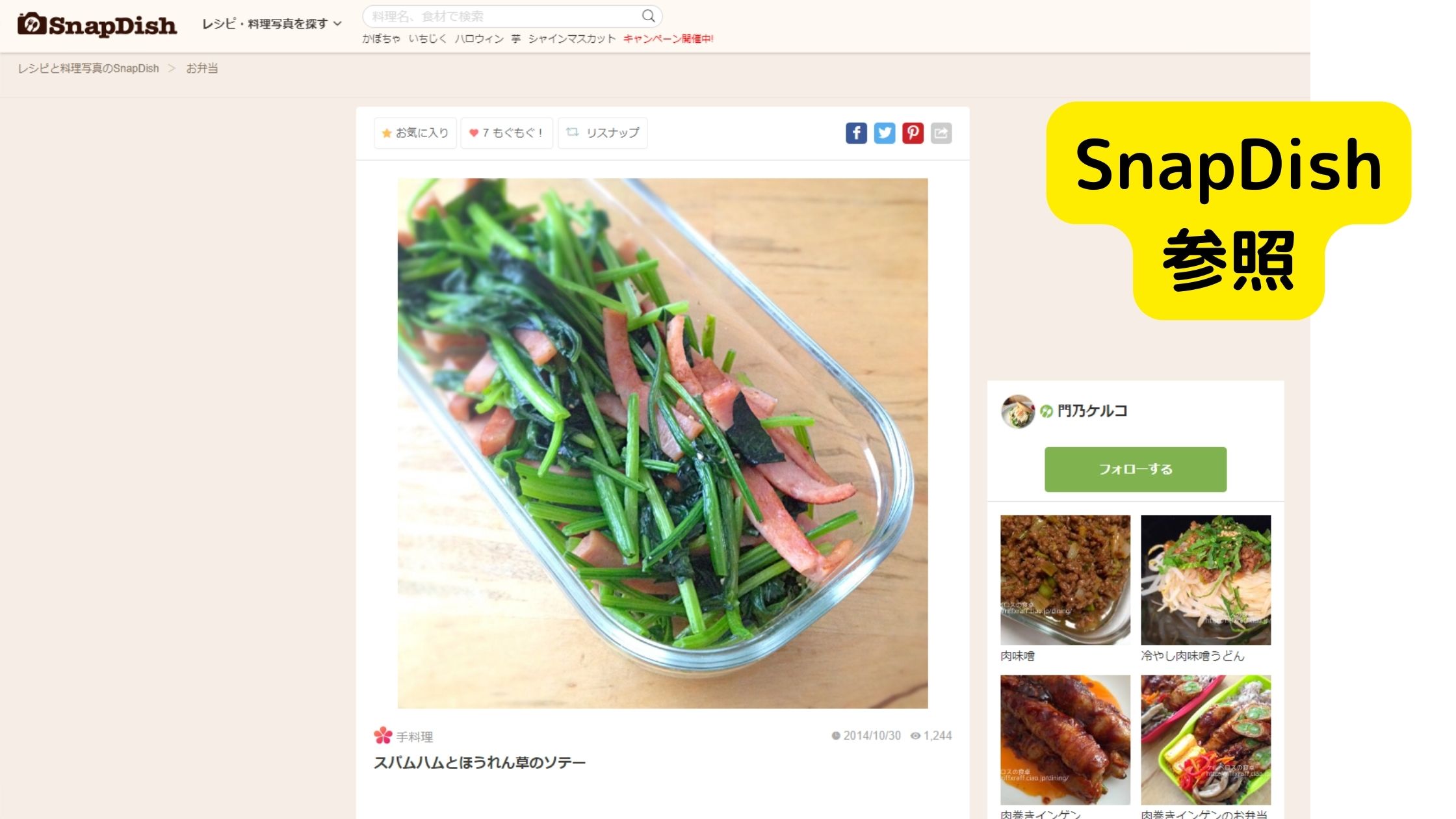Open the お弁当 breadcrumb category

(x=202, y=68)
